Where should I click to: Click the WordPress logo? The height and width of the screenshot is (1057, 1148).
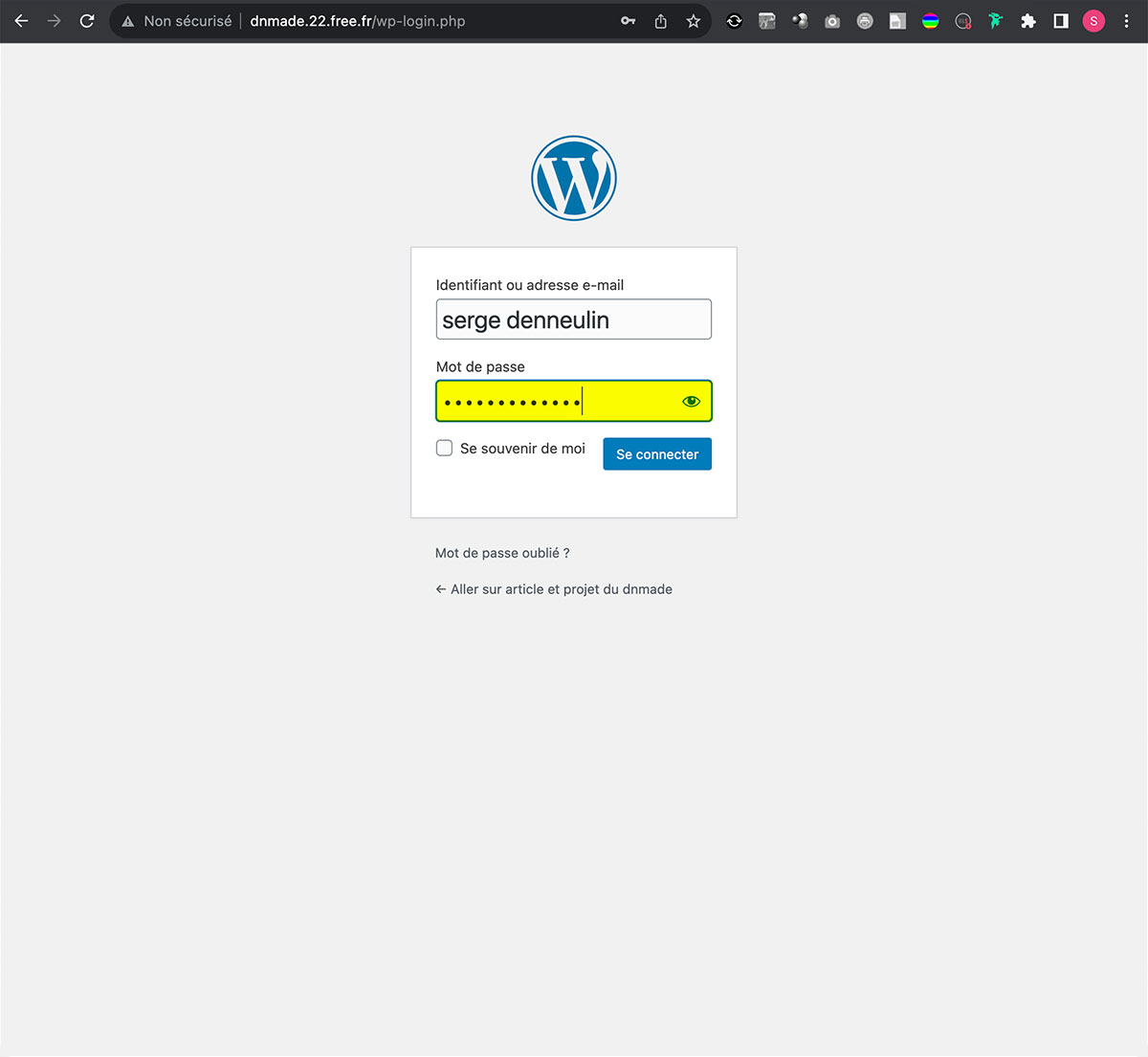click(x=574, y=178)
